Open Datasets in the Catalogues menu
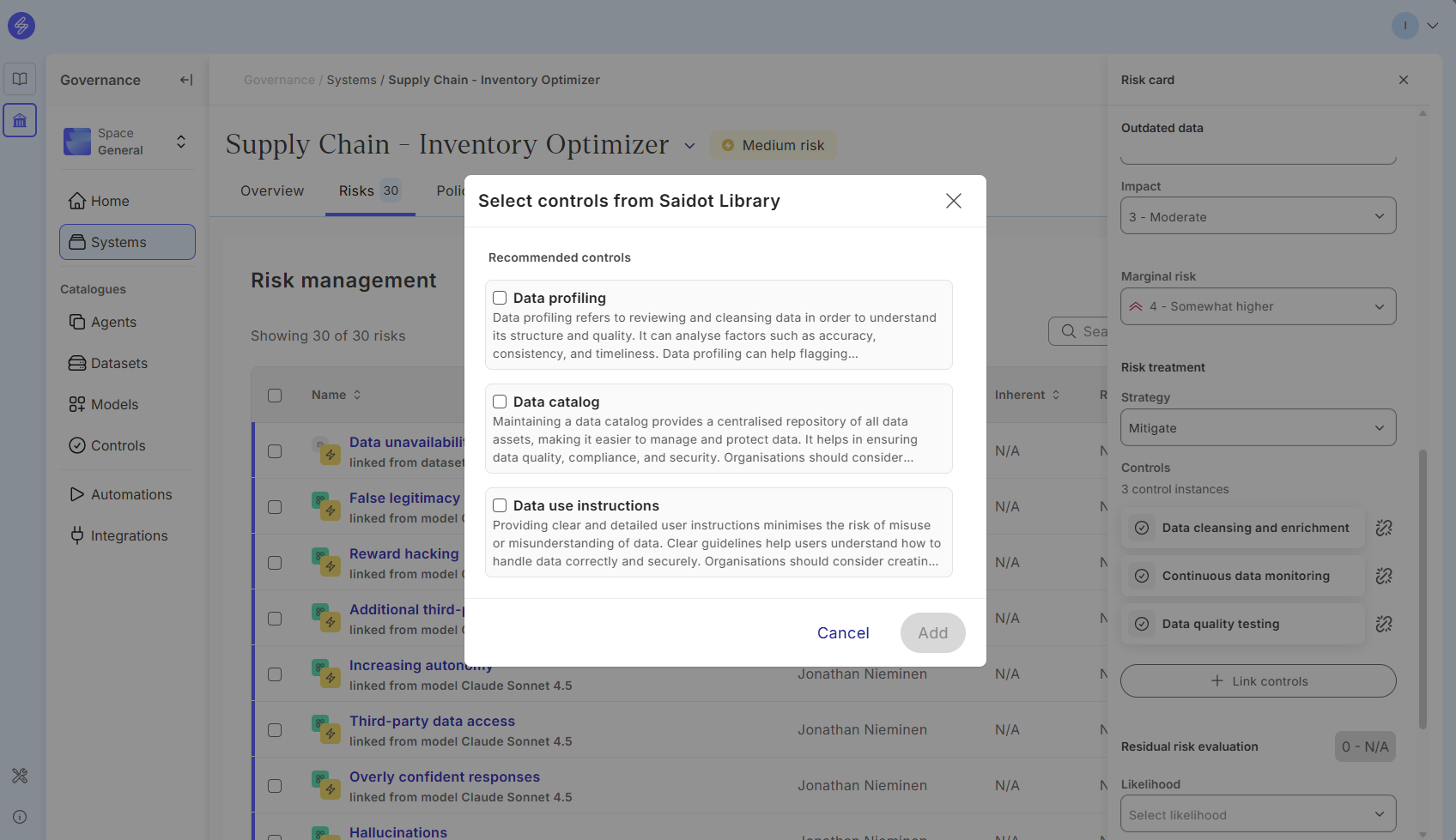This screenshot has width=1456, height=840. 119,363
